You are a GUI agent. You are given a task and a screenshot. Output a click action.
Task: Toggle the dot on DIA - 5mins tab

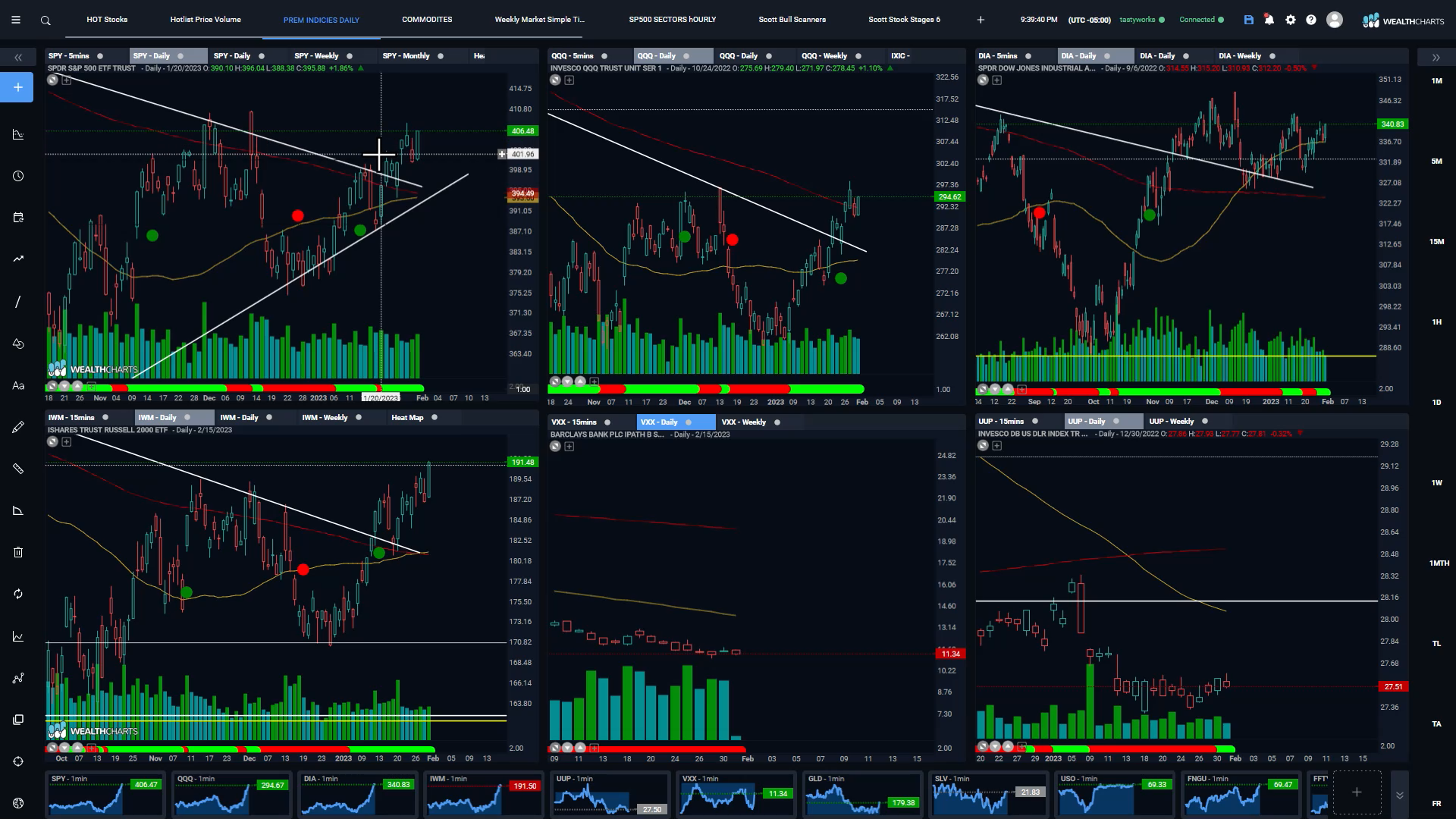[1028, 56]
